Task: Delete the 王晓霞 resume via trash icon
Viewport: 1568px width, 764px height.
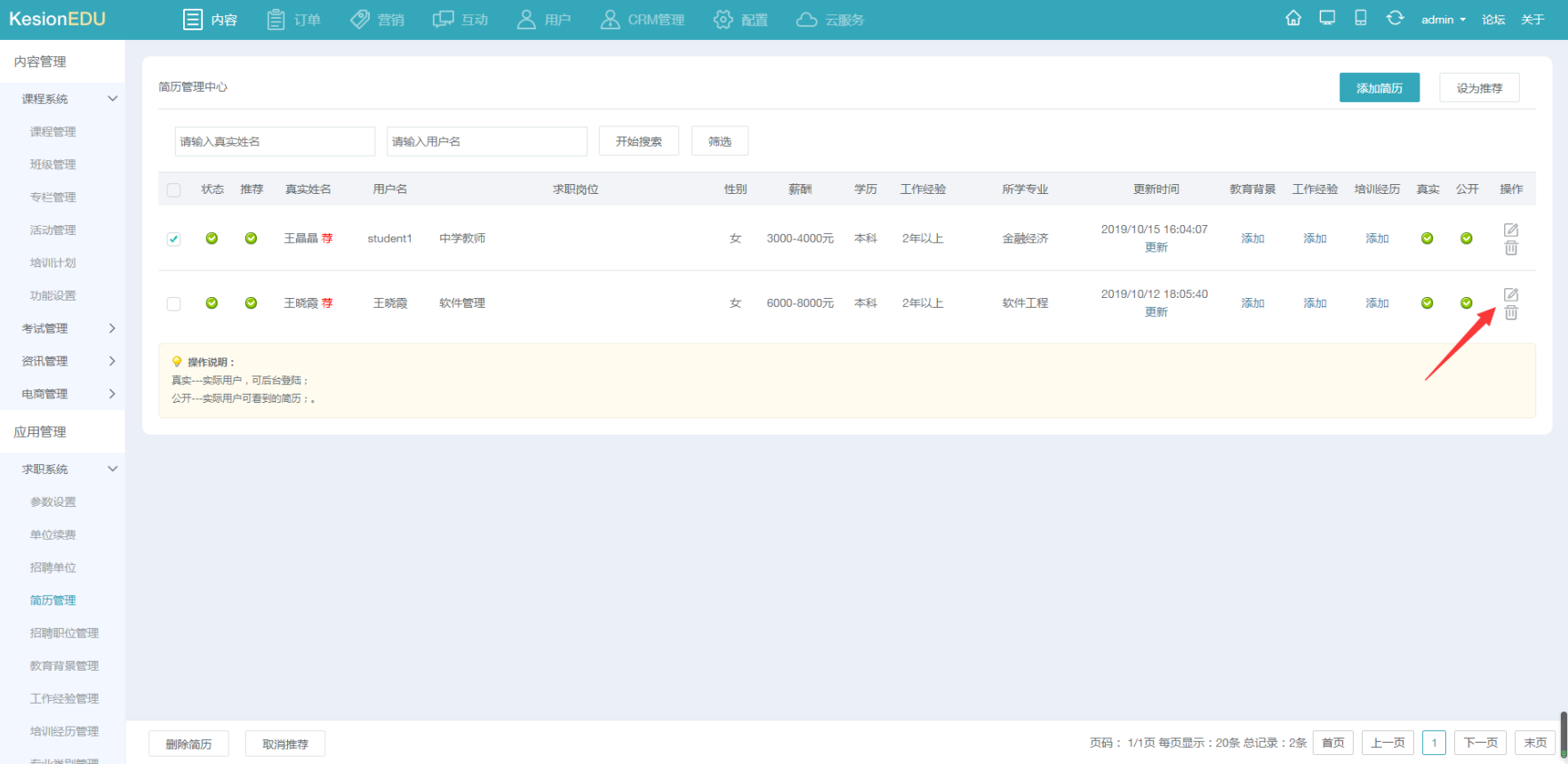Action: 1510,313
